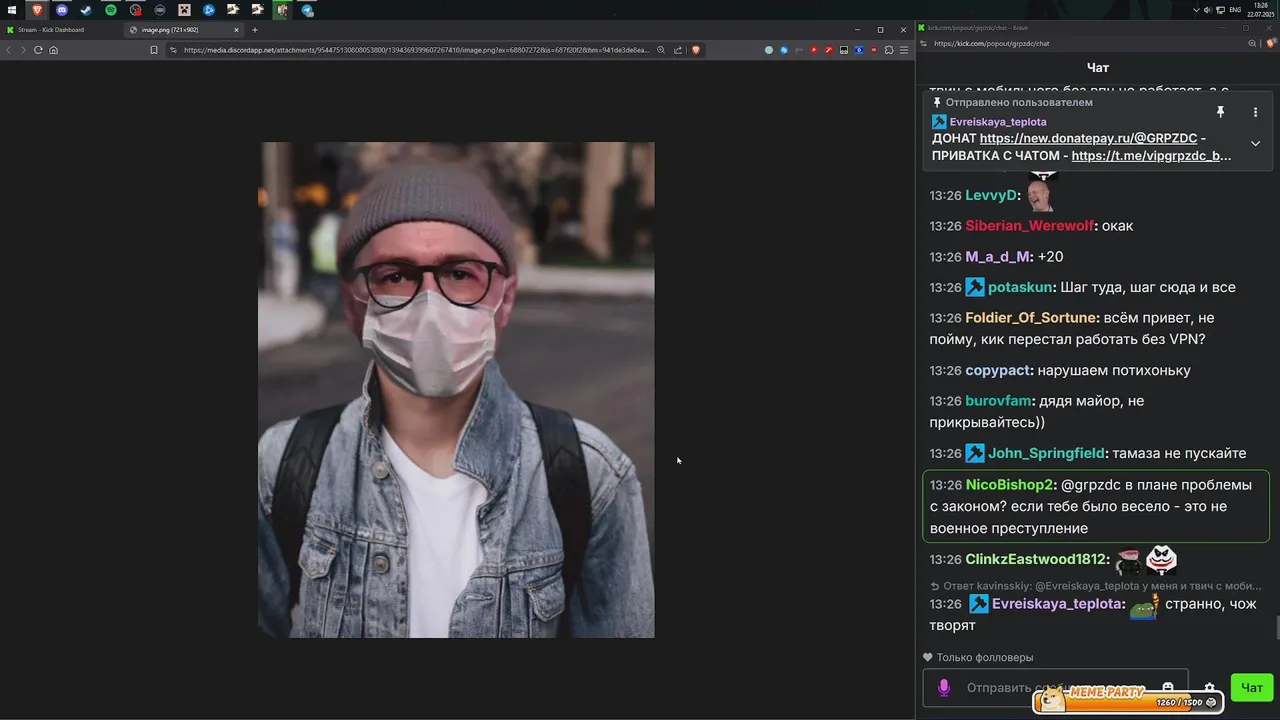Go forward in the browser

coord(22,50)
